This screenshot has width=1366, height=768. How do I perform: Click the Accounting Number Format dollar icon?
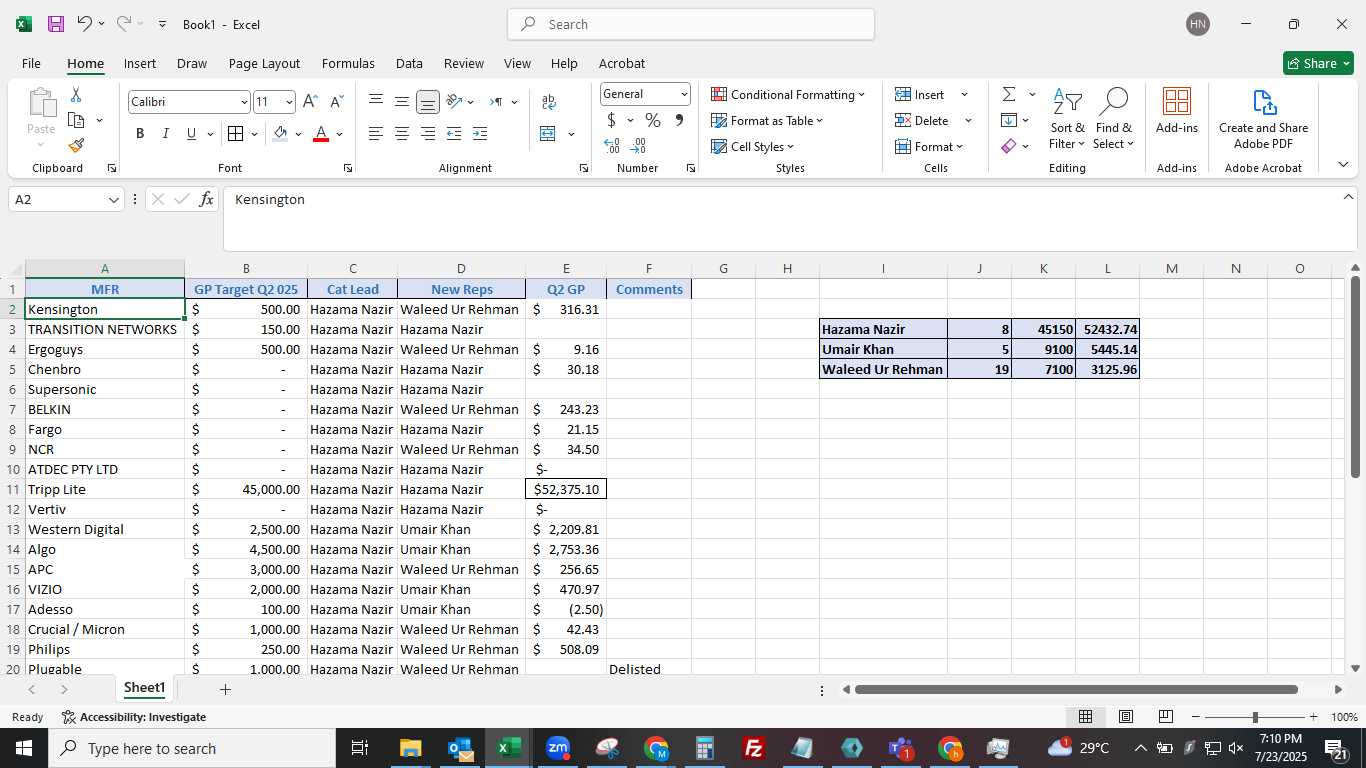[611, 120]
